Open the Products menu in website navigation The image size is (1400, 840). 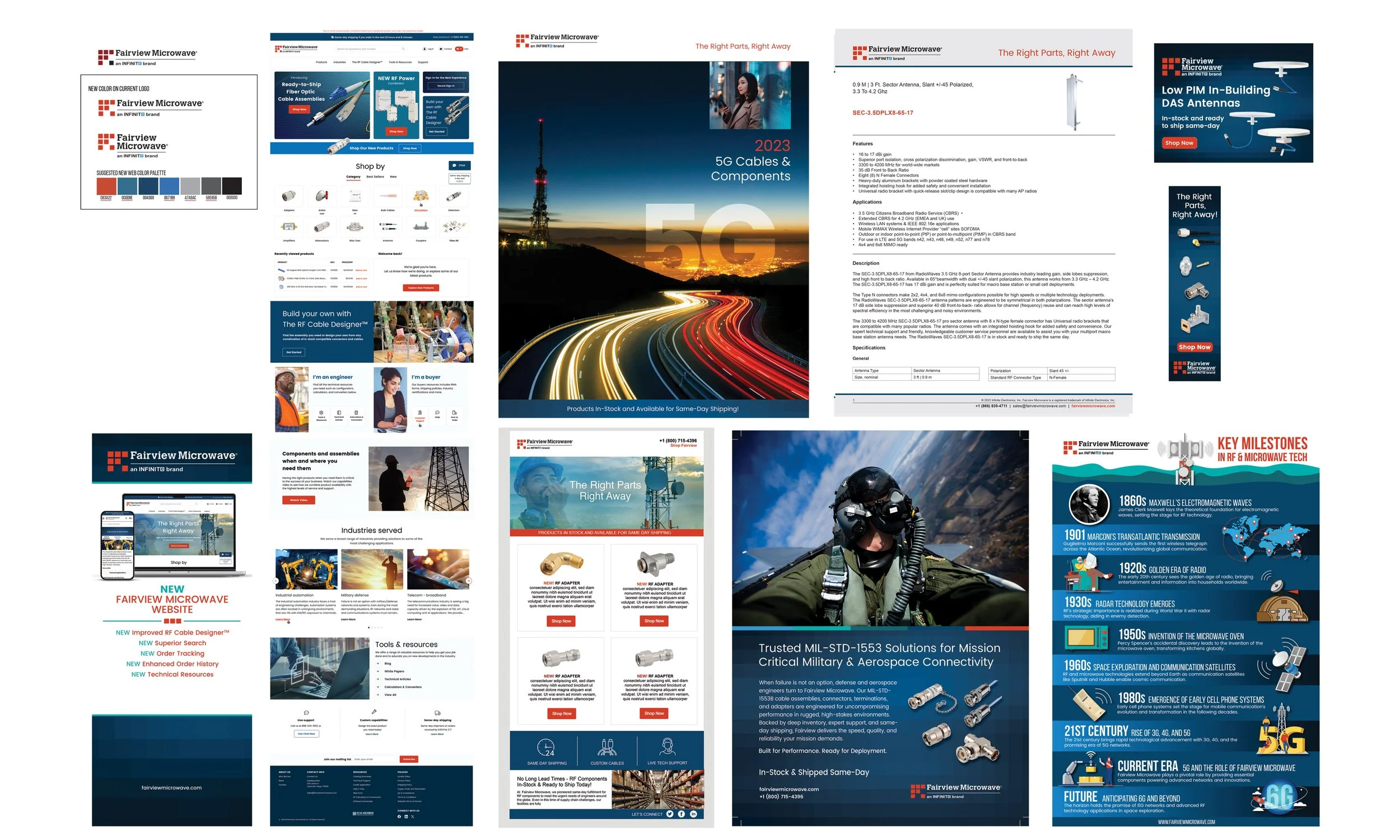coord(321,62)
